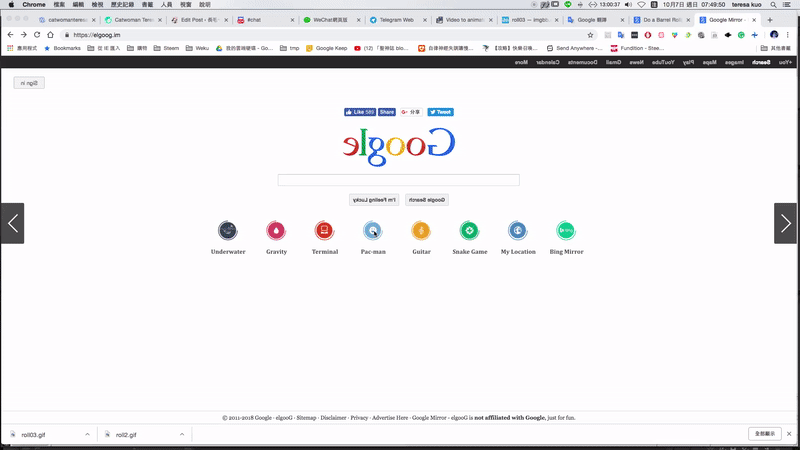This screenshot has width=800, height=450.
Task: Open the mirrored YouTube link in black bar
Action: [x=663, y=62]
